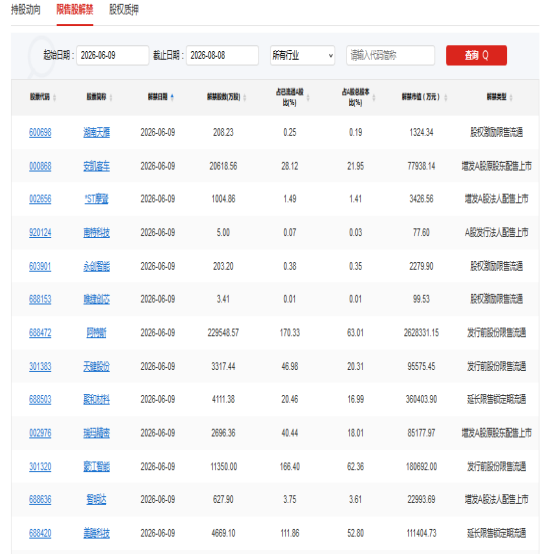Open stock code link 688636
This screenshot has width=554, height=555.
pos(40,500)
